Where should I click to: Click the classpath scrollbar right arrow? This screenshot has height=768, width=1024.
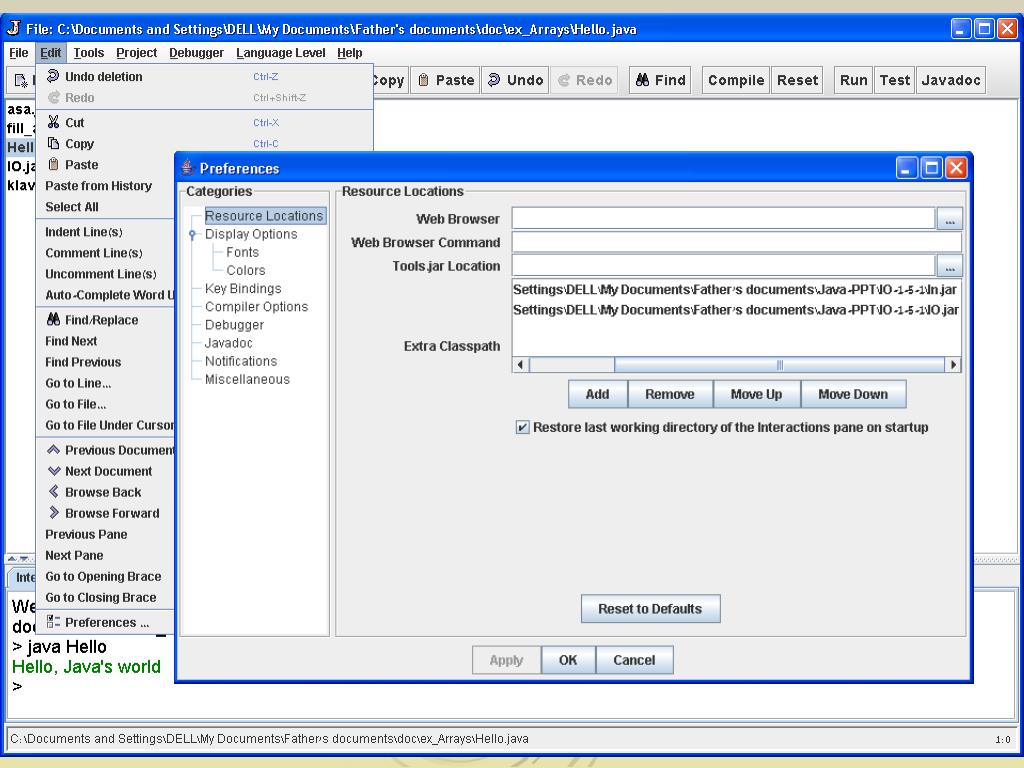coord(953,364)
